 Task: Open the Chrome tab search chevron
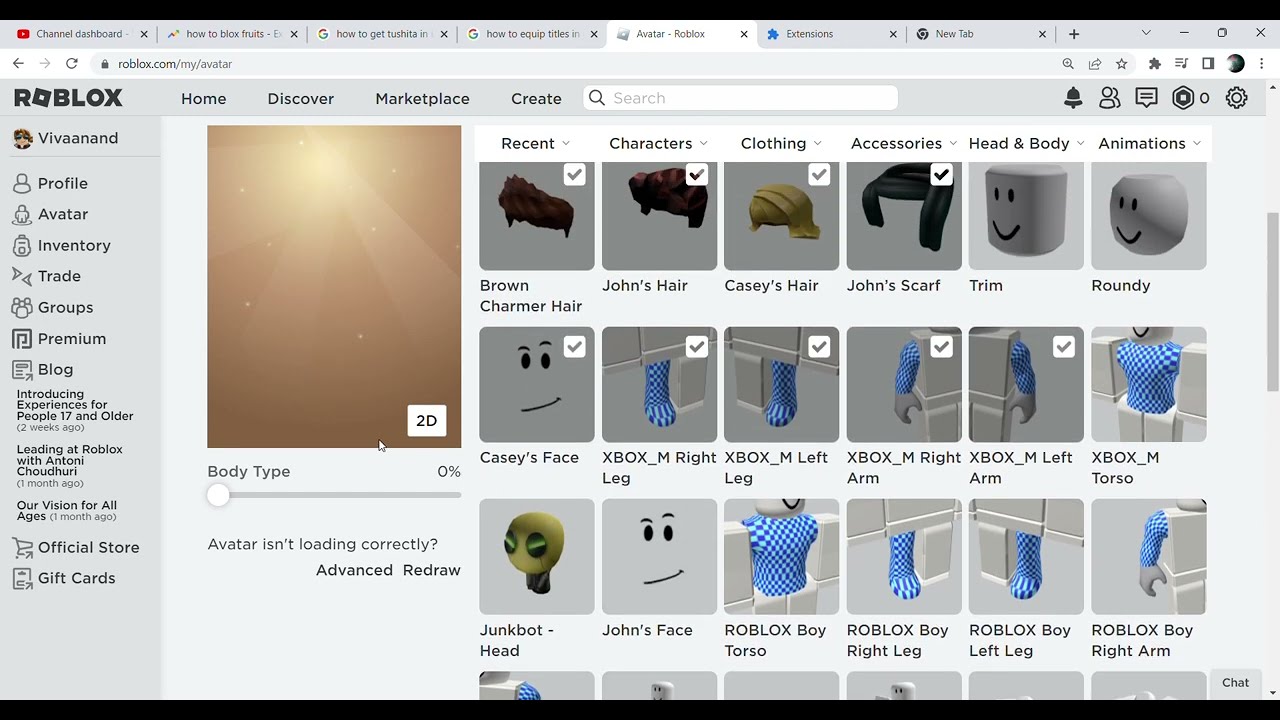point(1146,33)
